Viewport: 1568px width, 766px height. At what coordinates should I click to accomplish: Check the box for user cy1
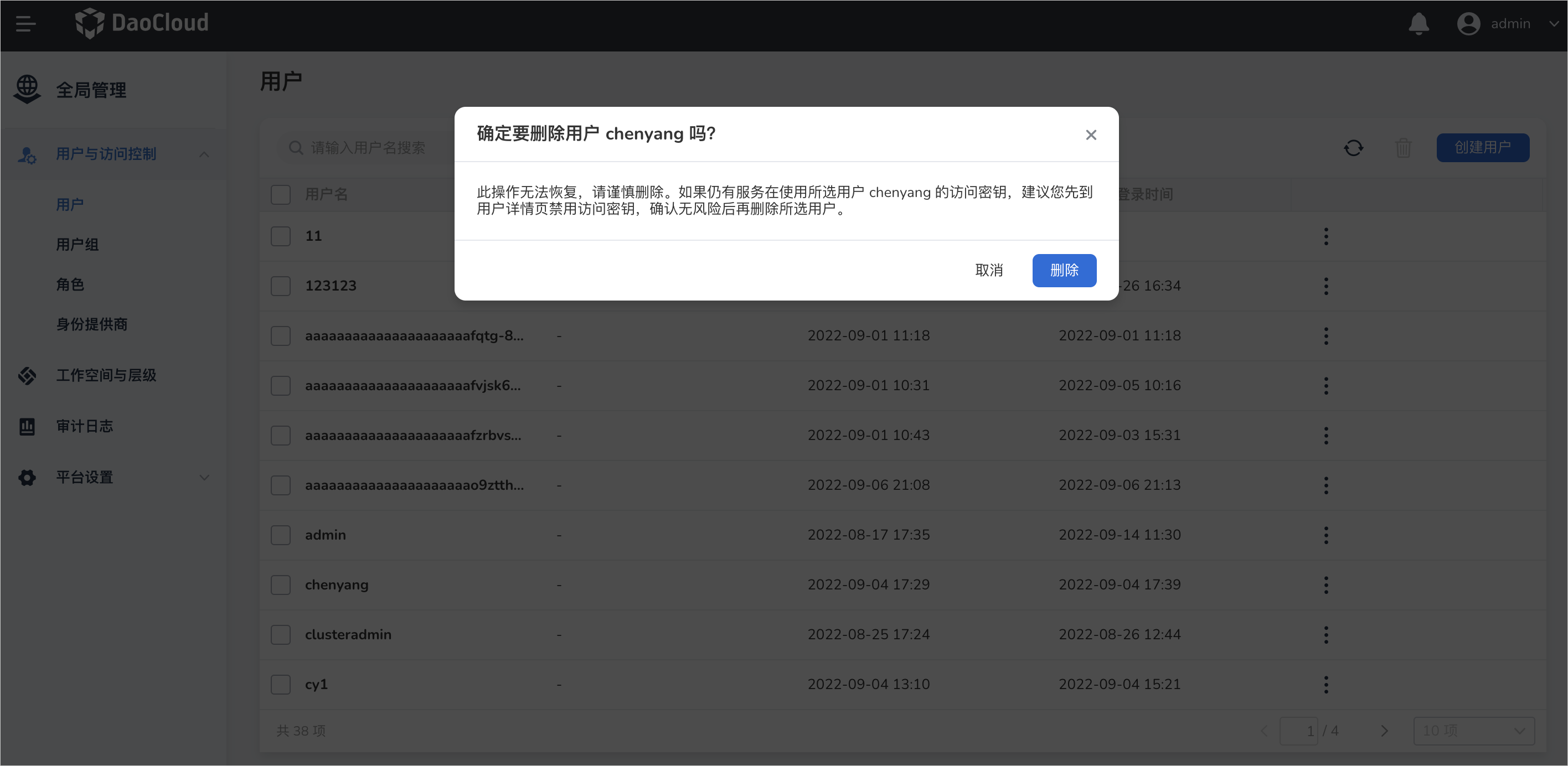(x=281, y=685)
